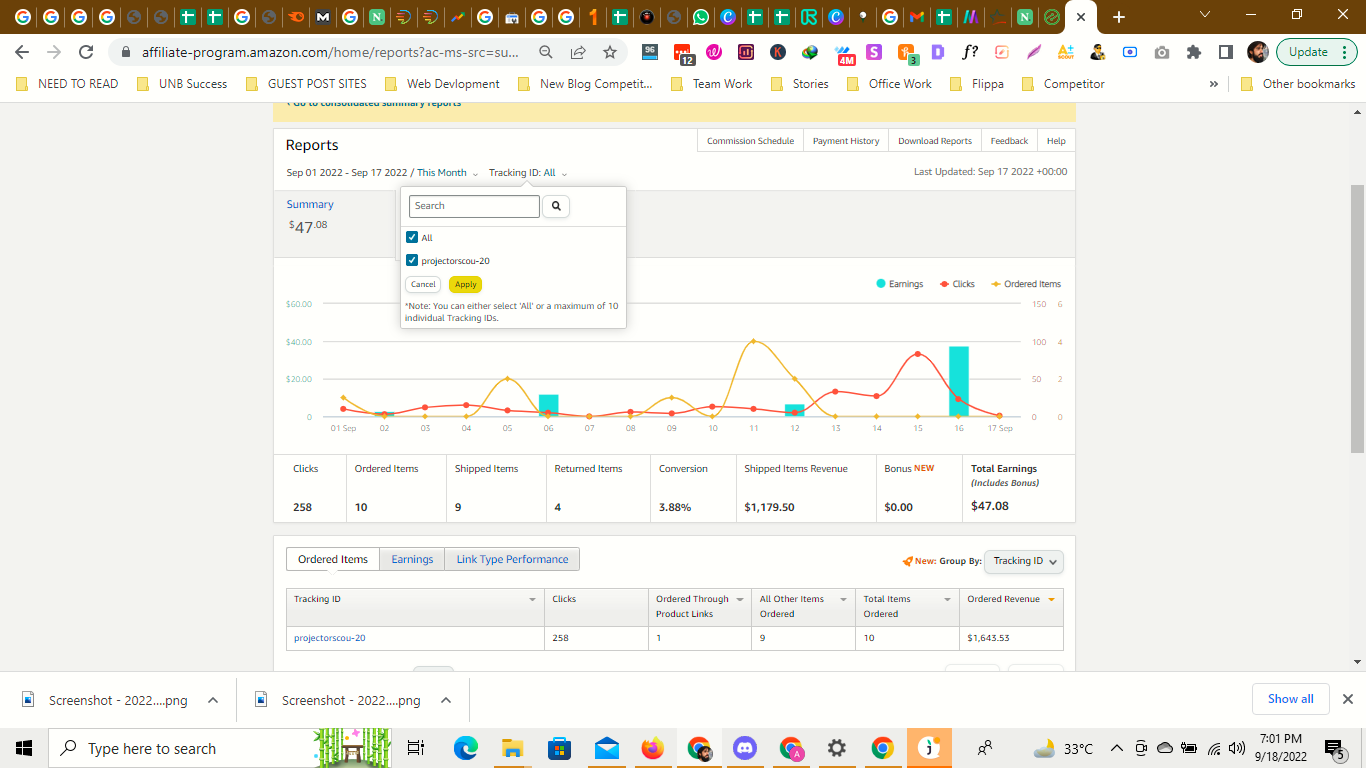The image size is (1366, 768).
Task: Open Task View from the taskbar
Action: point(416,748)
